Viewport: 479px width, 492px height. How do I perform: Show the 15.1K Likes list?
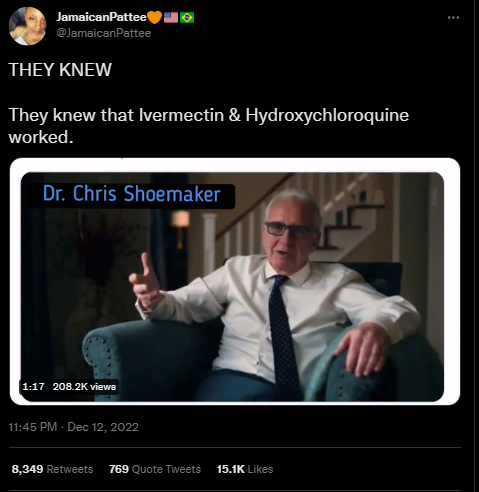pyautogui.click(x=245, y=469)
